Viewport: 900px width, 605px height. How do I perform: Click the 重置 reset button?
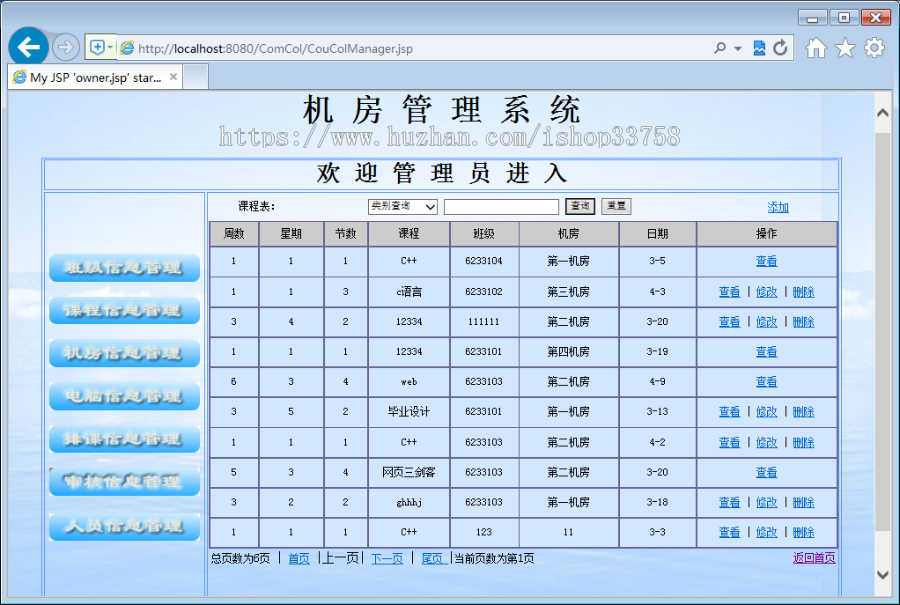point(615,206)
